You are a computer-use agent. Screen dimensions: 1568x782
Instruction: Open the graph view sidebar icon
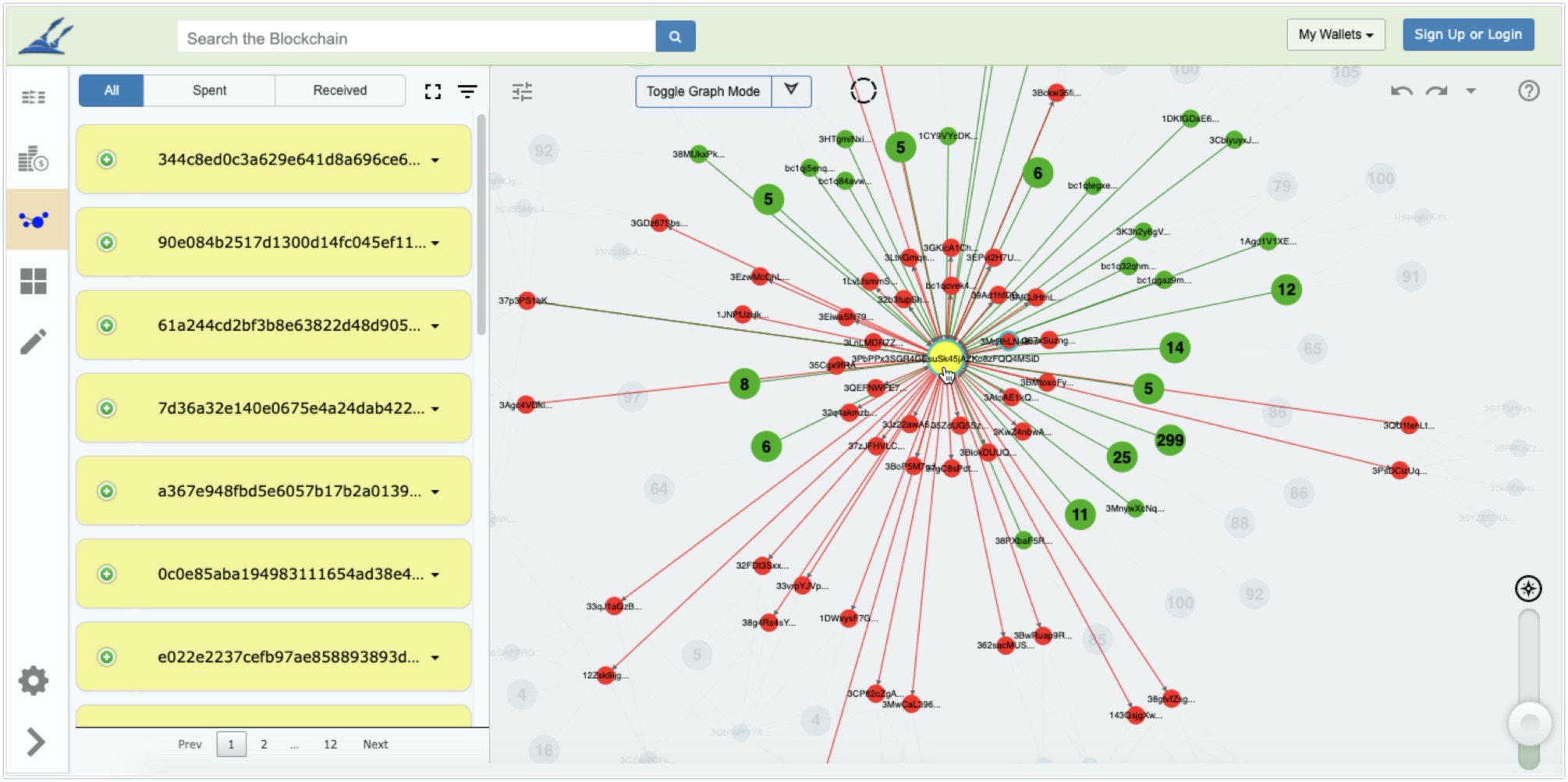[34, 220]
